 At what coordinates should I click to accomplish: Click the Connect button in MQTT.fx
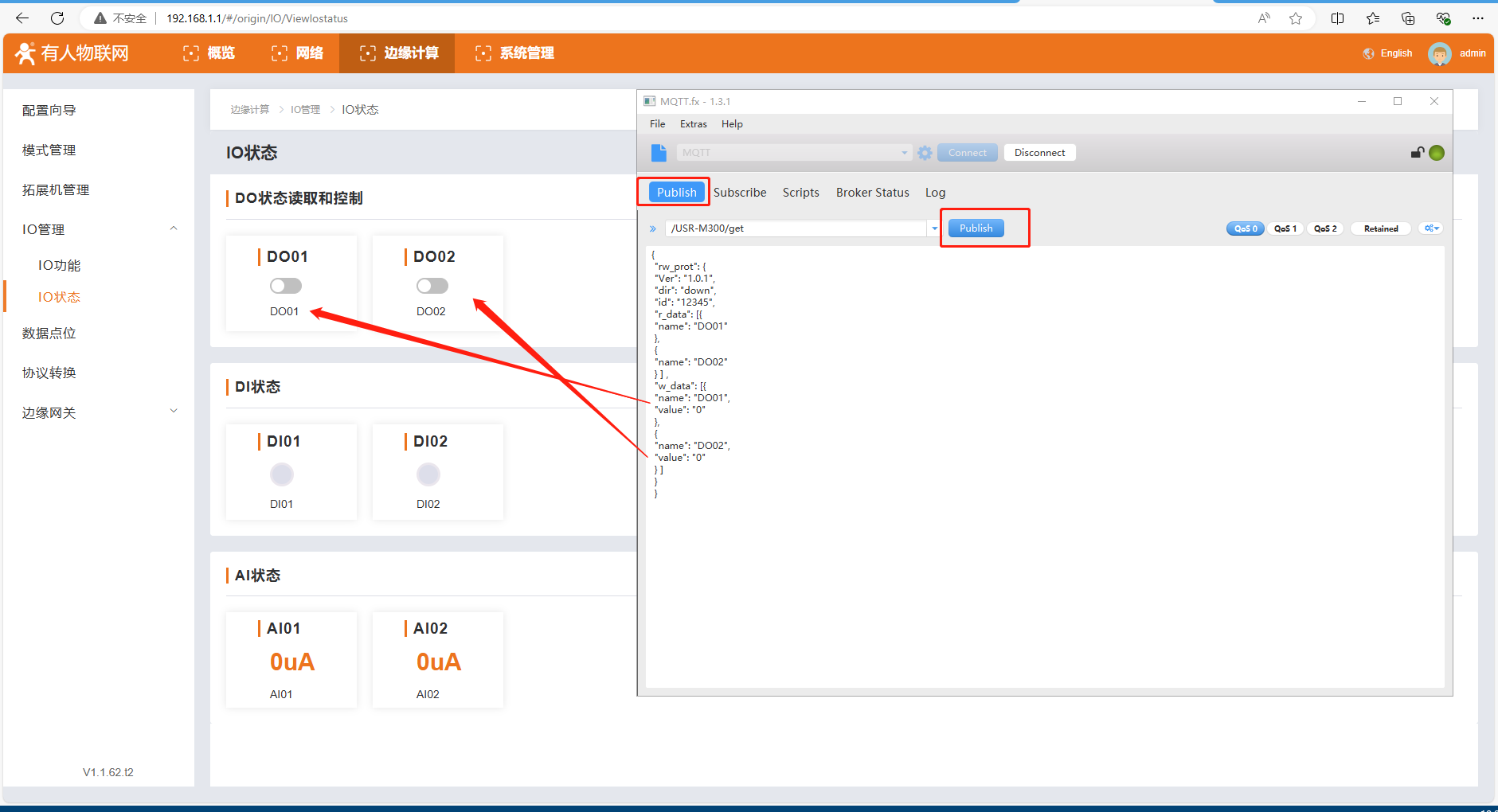click(968, 153)
